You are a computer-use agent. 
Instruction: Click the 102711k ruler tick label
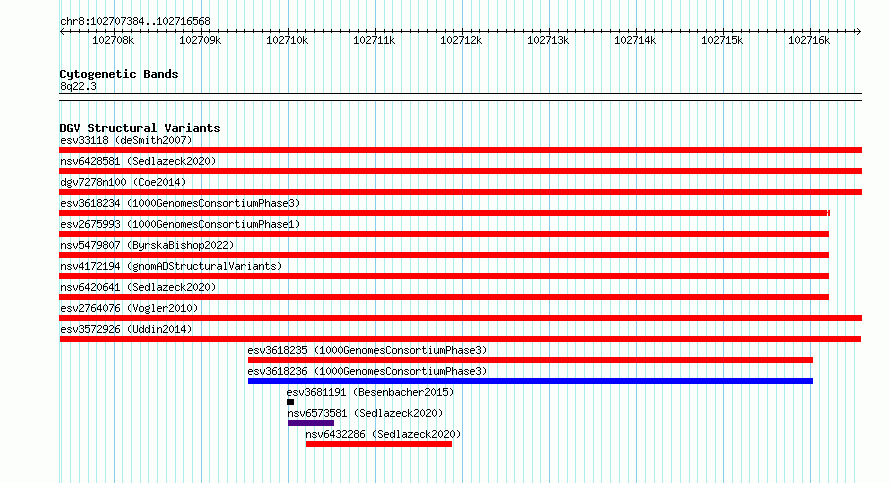pyautogui.click(x=373, y=40)
